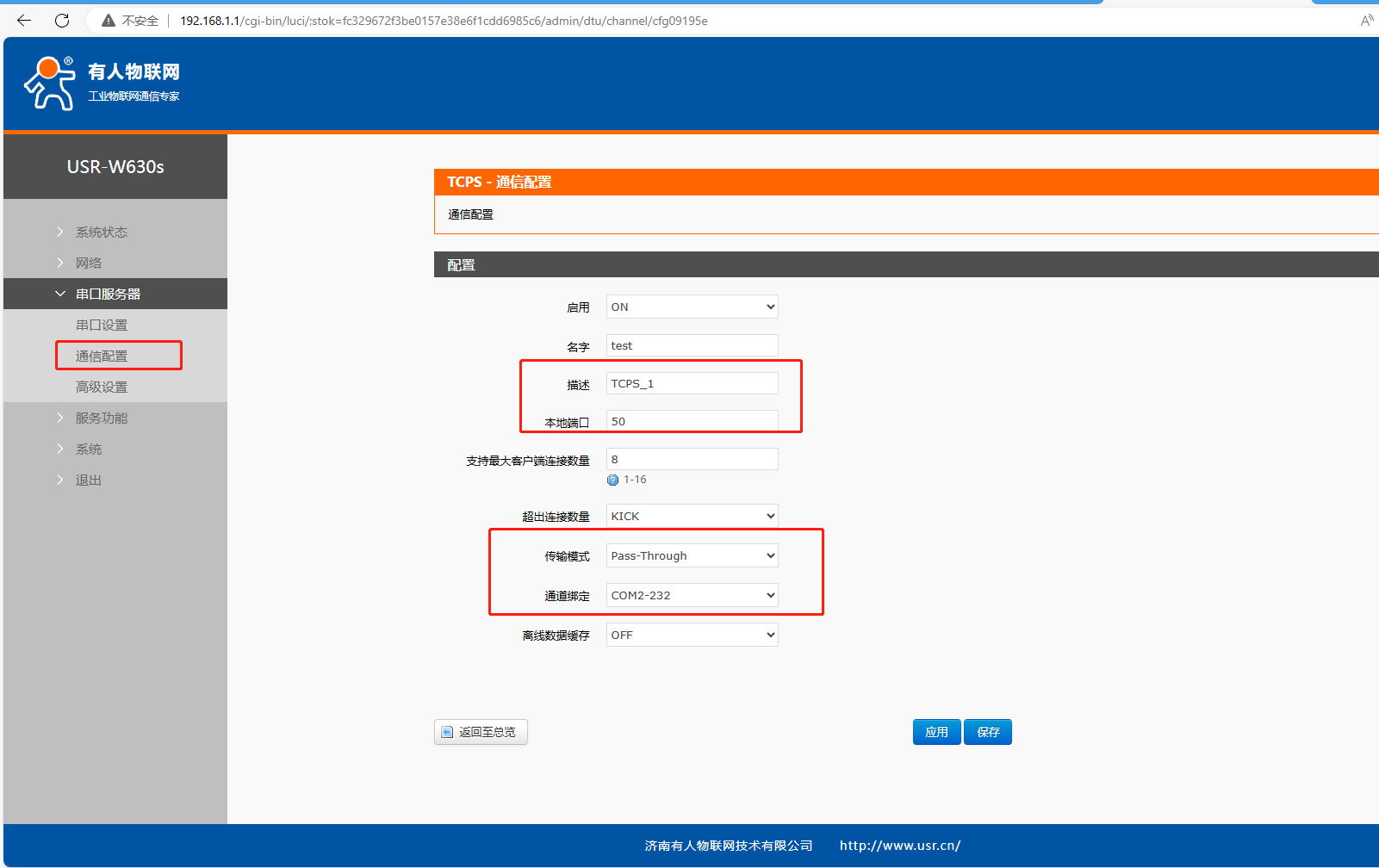This screenshot has height=868, width=1379.
Task: Open the 离线数据缓存 OFF dropdown
Action: (x=692, y=635)
